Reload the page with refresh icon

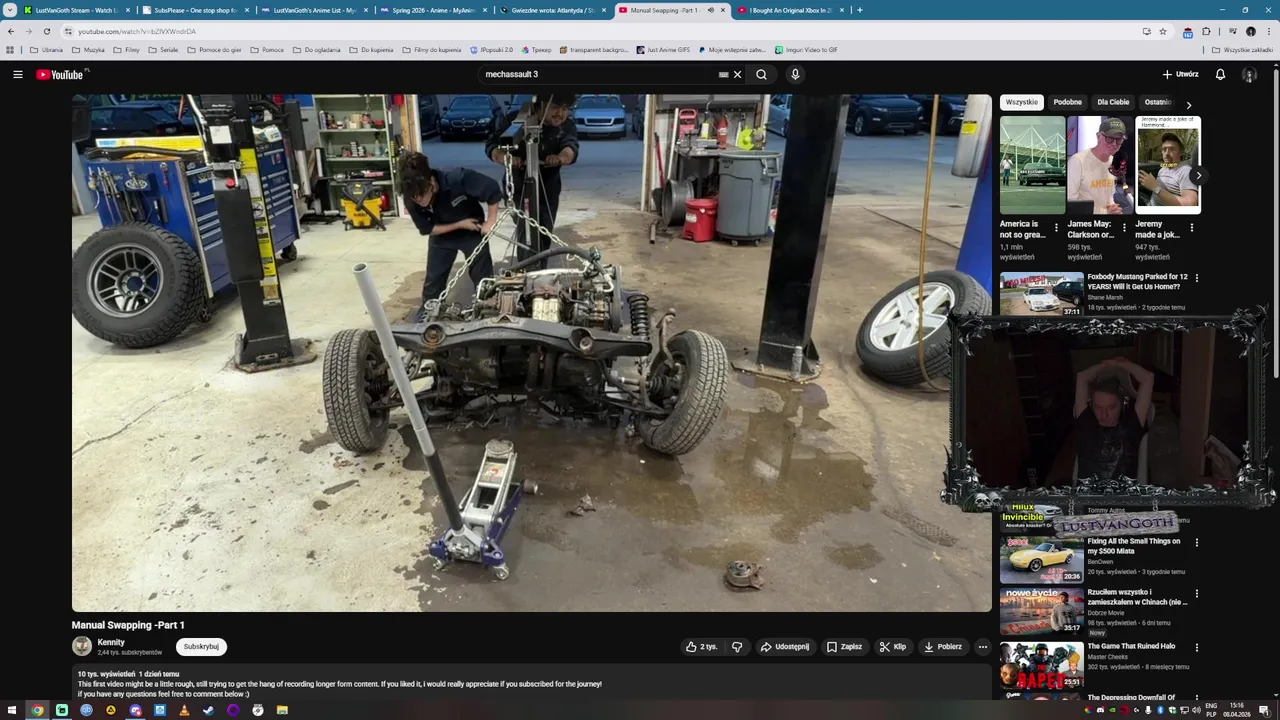46,31
